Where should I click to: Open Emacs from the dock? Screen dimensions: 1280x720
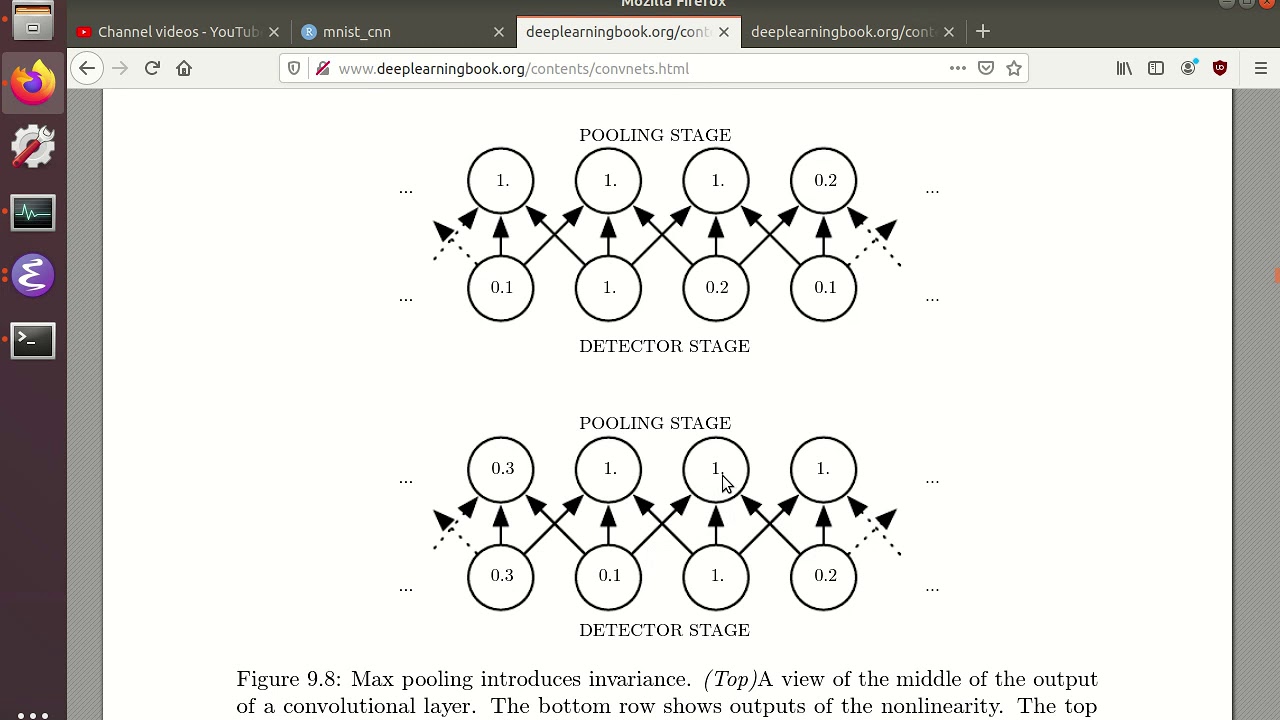(33, 276)
